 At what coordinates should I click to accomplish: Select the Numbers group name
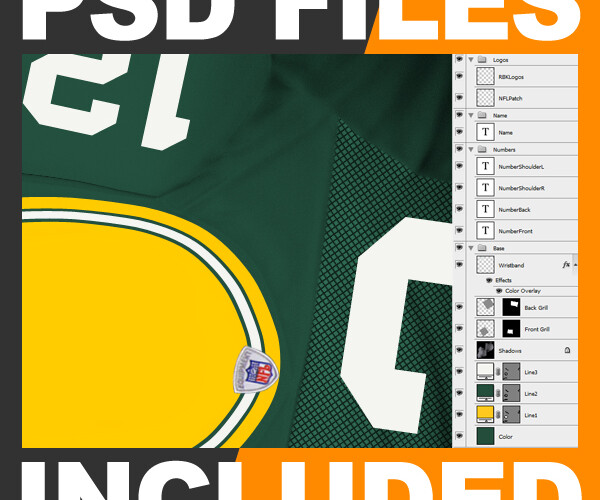pyautogui.click(x=504, y=150)
